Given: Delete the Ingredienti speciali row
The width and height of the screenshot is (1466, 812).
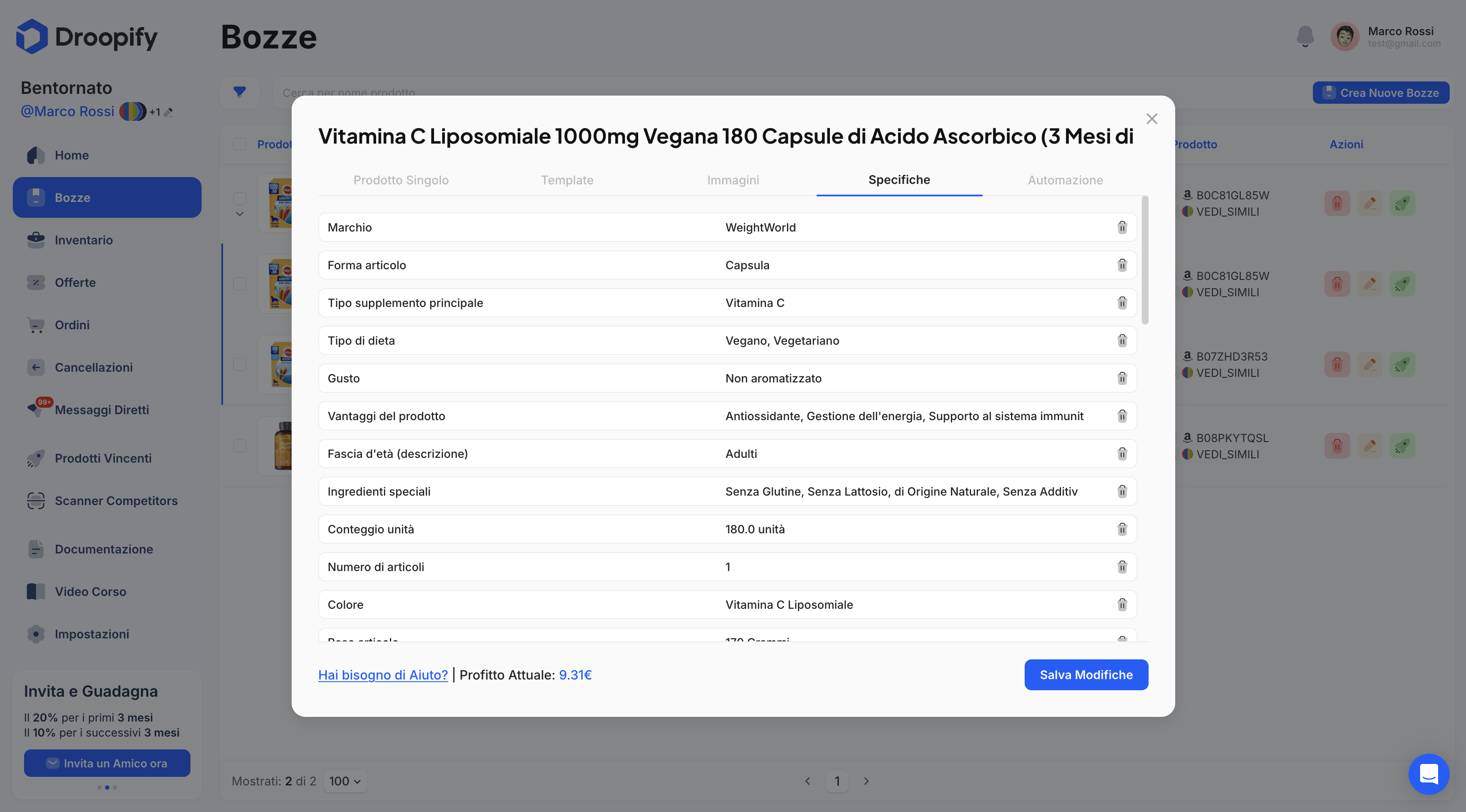Looking at the screenshot, I should click(1122, 491).
